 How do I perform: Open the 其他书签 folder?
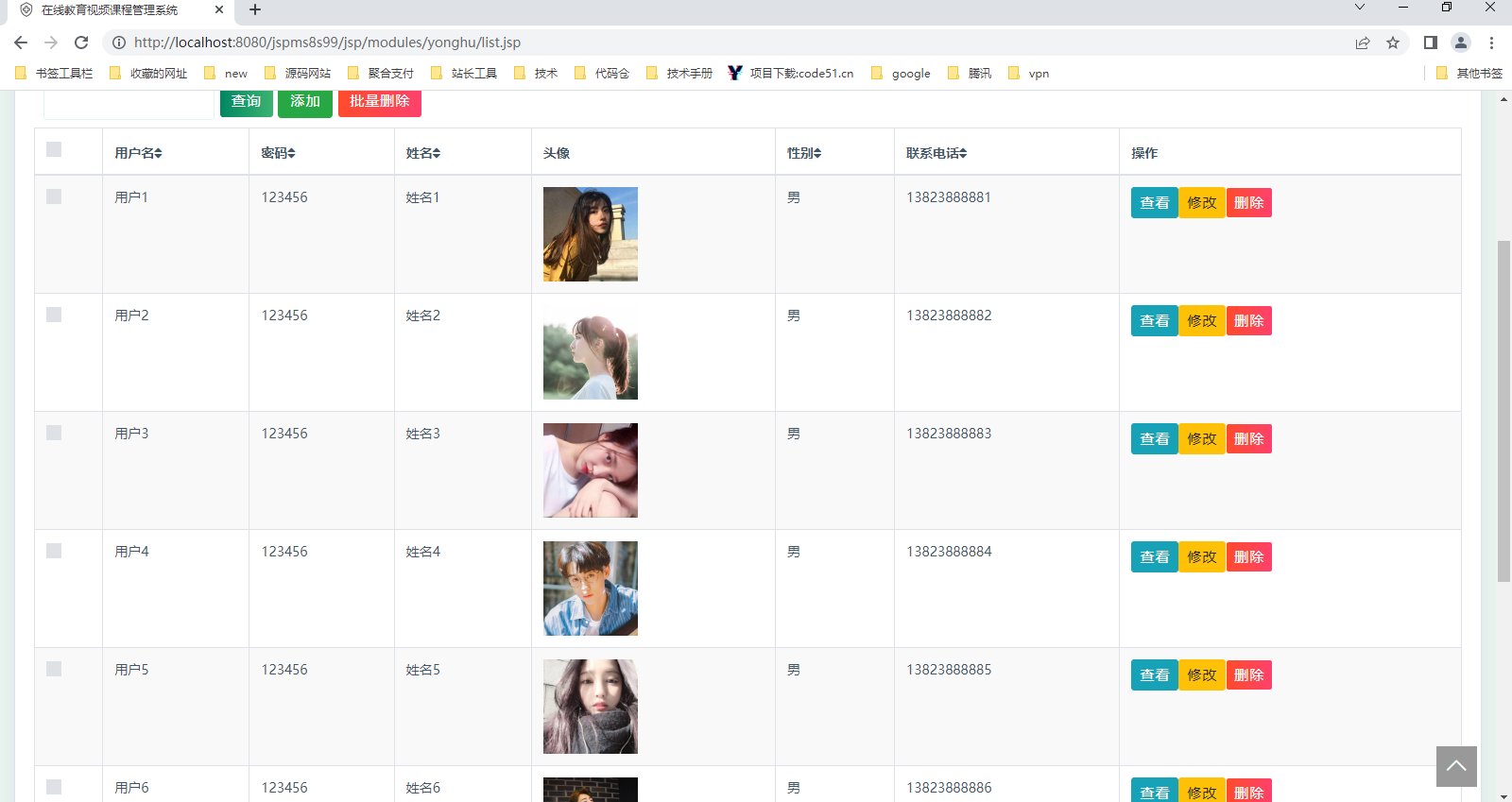coord(1469,74)
